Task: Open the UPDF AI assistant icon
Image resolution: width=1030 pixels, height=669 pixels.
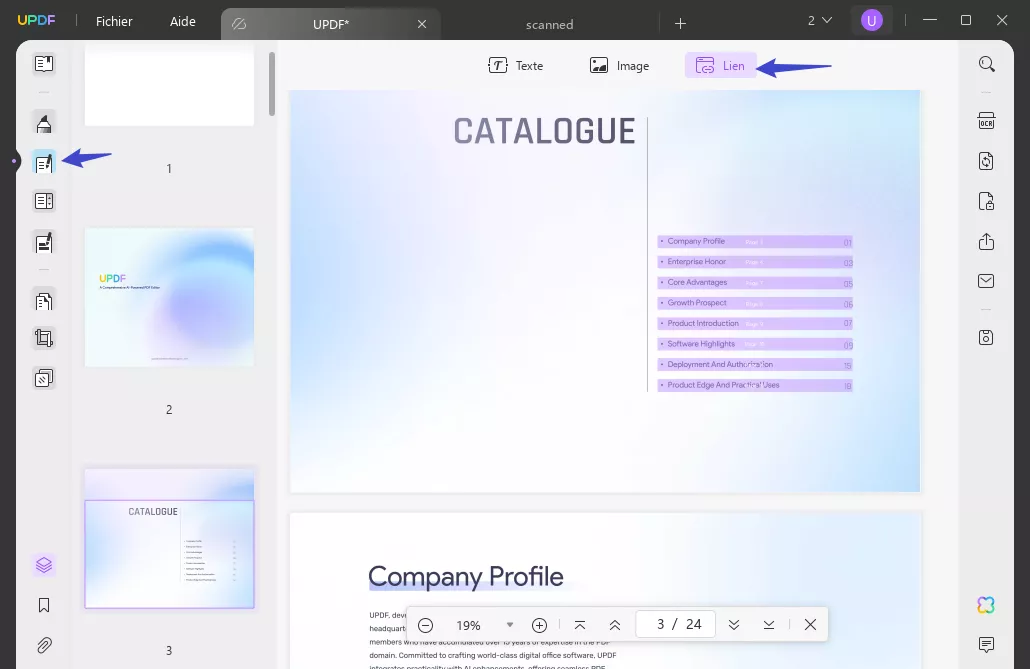Action: (x=986, y=605)
